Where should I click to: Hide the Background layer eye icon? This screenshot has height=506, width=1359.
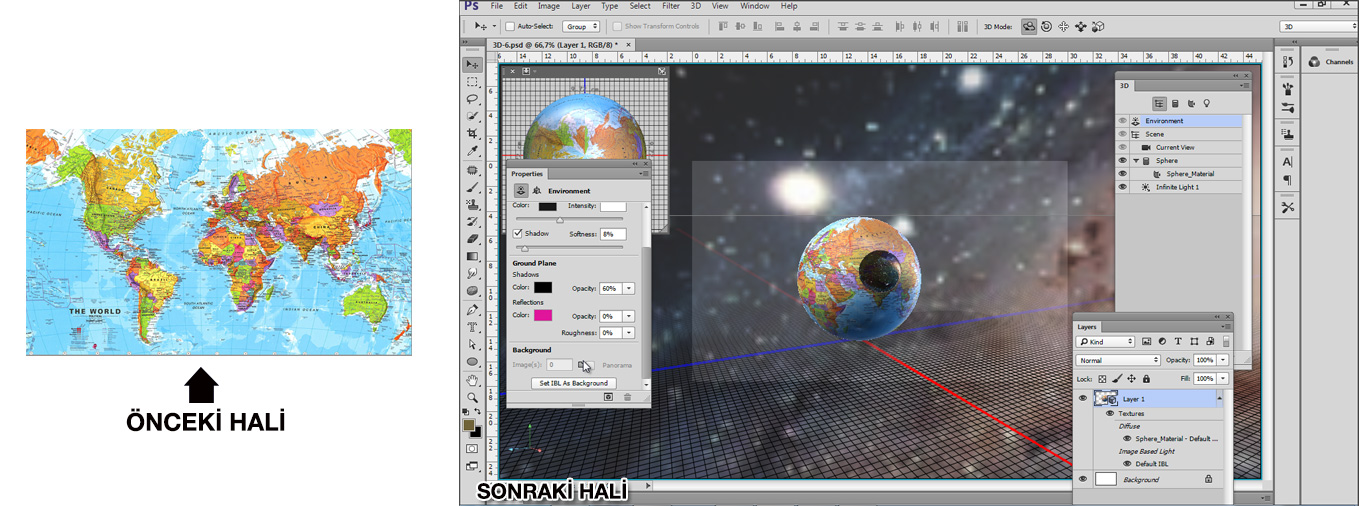point(1082,479)
